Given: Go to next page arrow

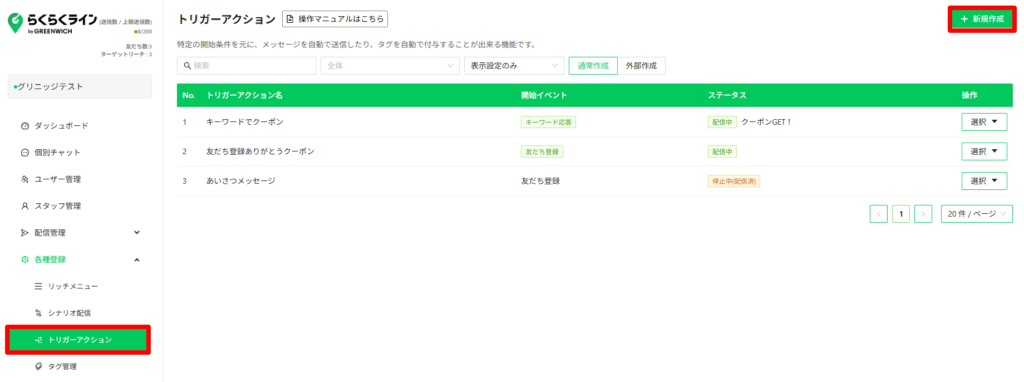Looking at the screenshot, I should coord(923,214).
